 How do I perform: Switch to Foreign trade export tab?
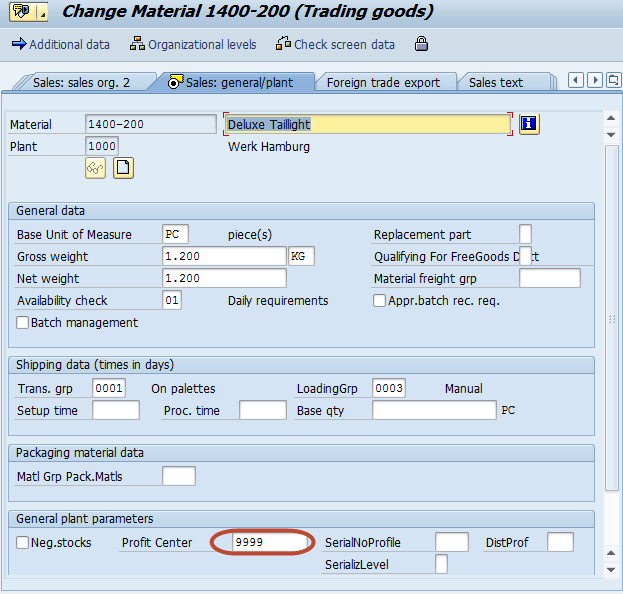383,83
